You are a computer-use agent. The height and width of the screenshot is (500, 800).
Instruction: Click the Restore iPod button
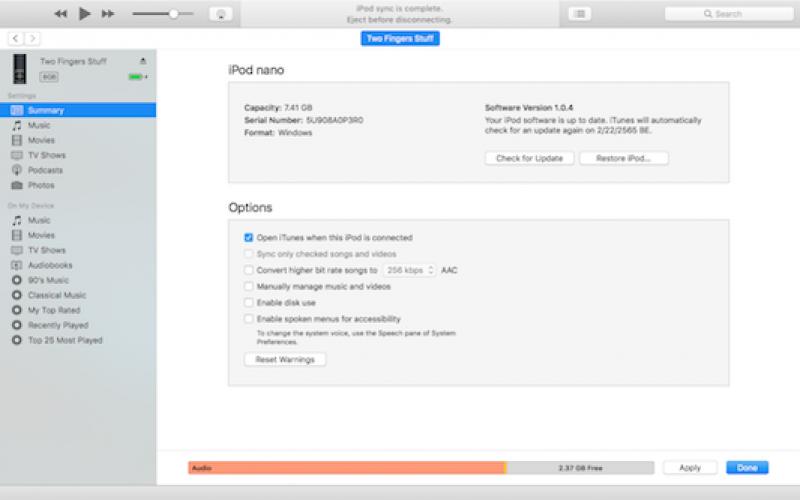pyautogui.click(x=623, y=158)
